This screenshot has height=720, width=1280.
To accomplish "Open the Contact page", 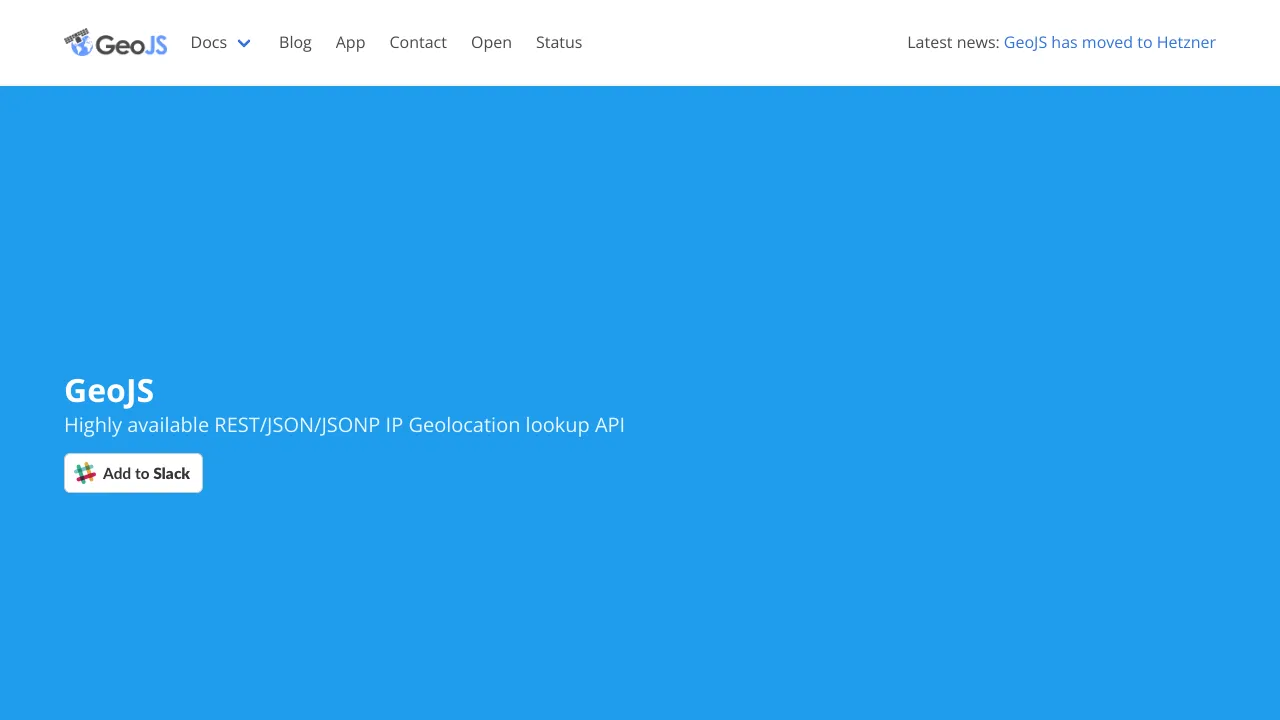I will click(418, 42).
